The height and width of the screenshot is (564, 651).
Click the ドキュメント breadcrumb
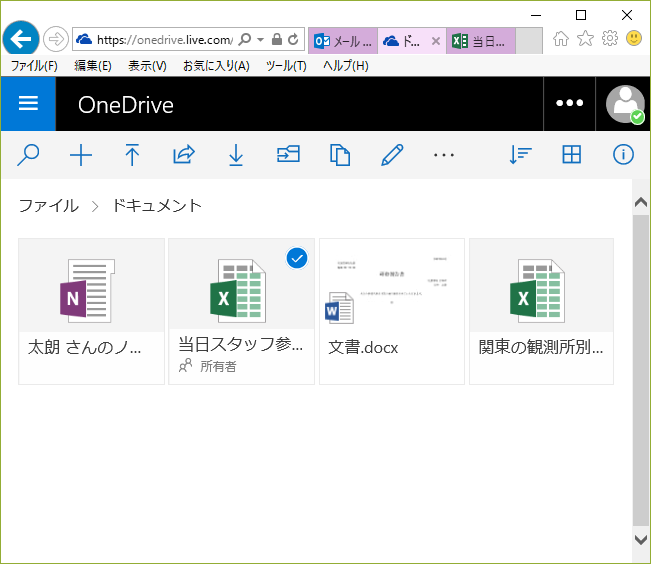tap(157, 206)
